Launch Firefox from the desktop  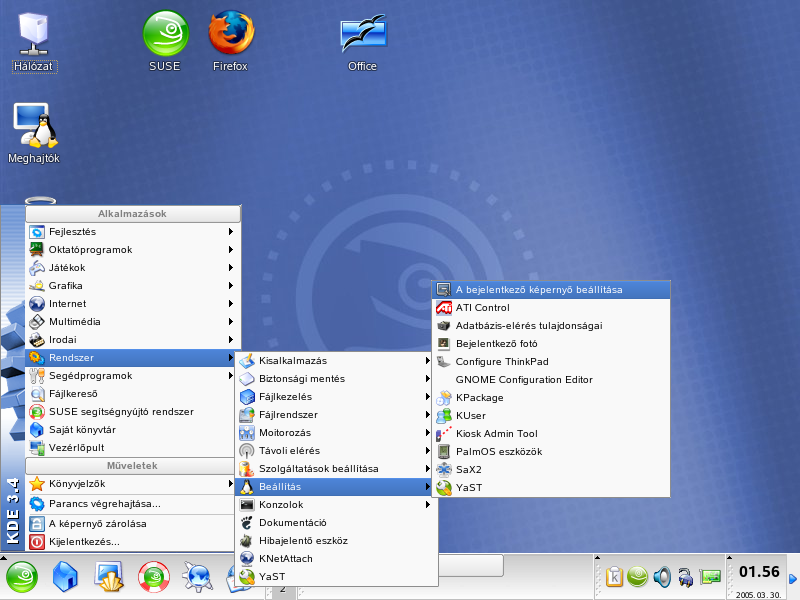(231, 42)
